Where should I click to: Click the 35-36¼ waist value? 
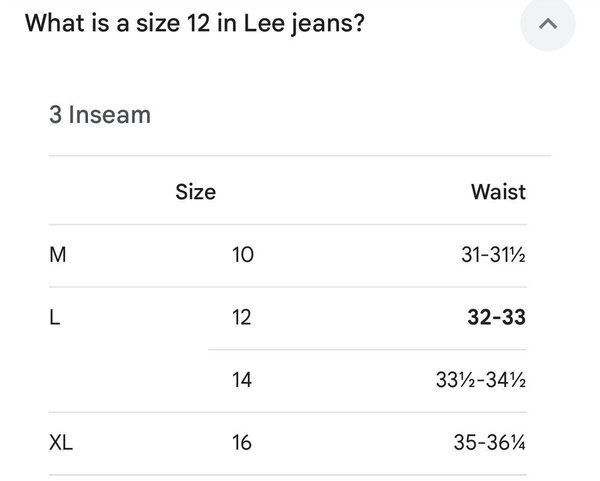489,443
